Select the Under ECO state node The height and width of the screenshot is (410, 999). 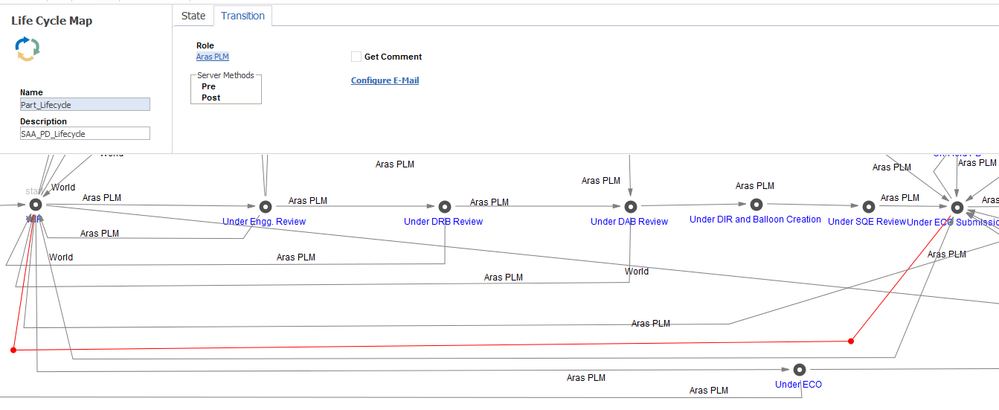(x=799, y=369)
